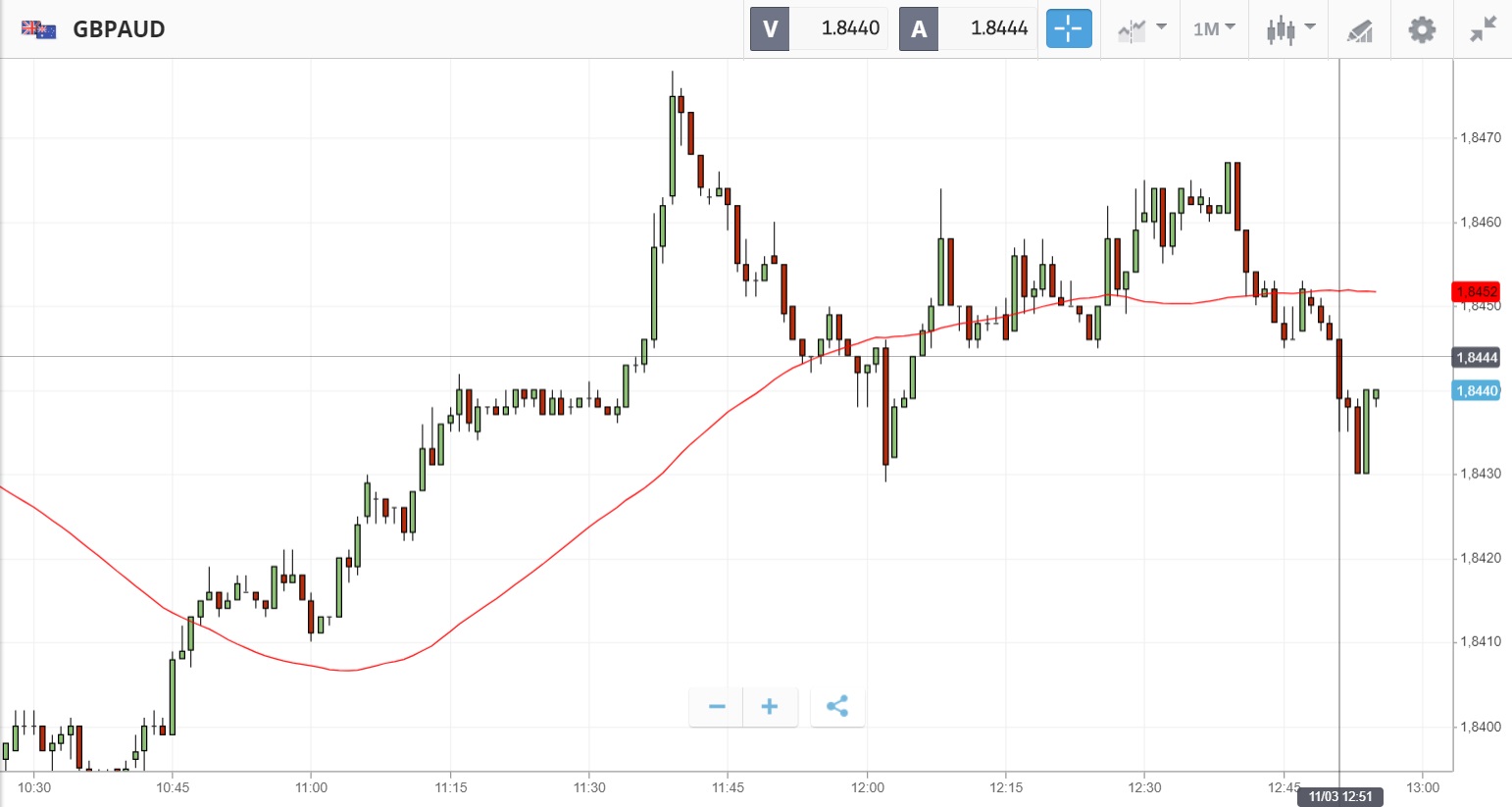Click the 11/03 12:51 time marker
Image resolution: width=1512 pixels, height=807 pixels.
(x=1340, y=796)
